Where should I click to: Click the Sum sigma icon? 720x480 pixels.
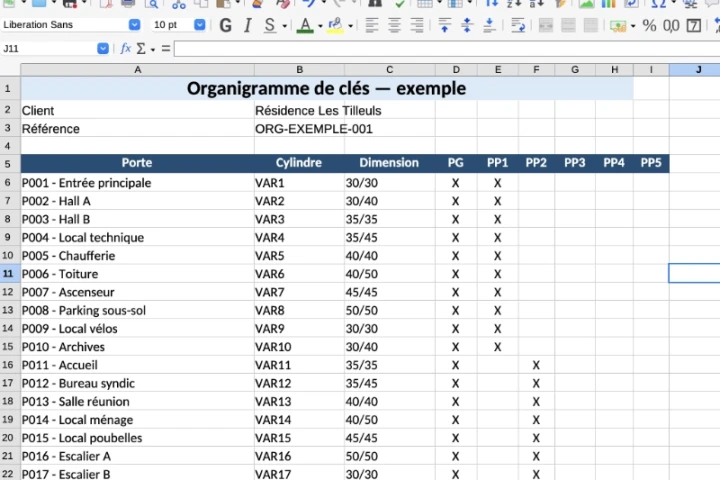[141, 48]
